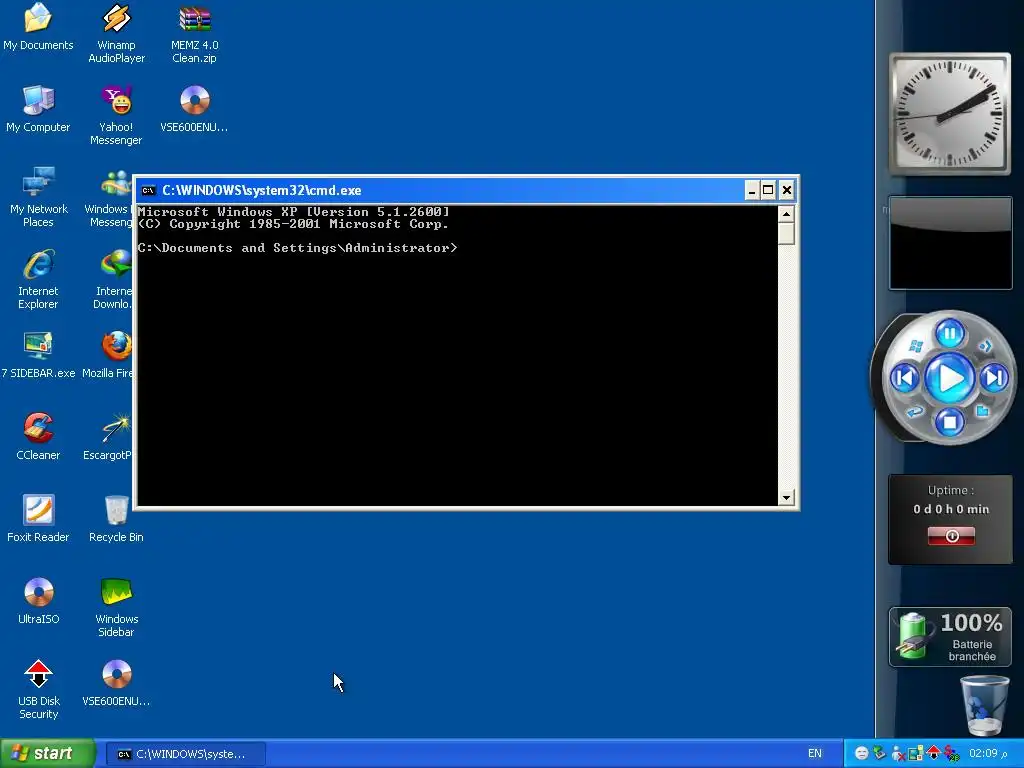The image size is (1024, 768).
Task: Click the EN language indicator
Action: (814, 754)
